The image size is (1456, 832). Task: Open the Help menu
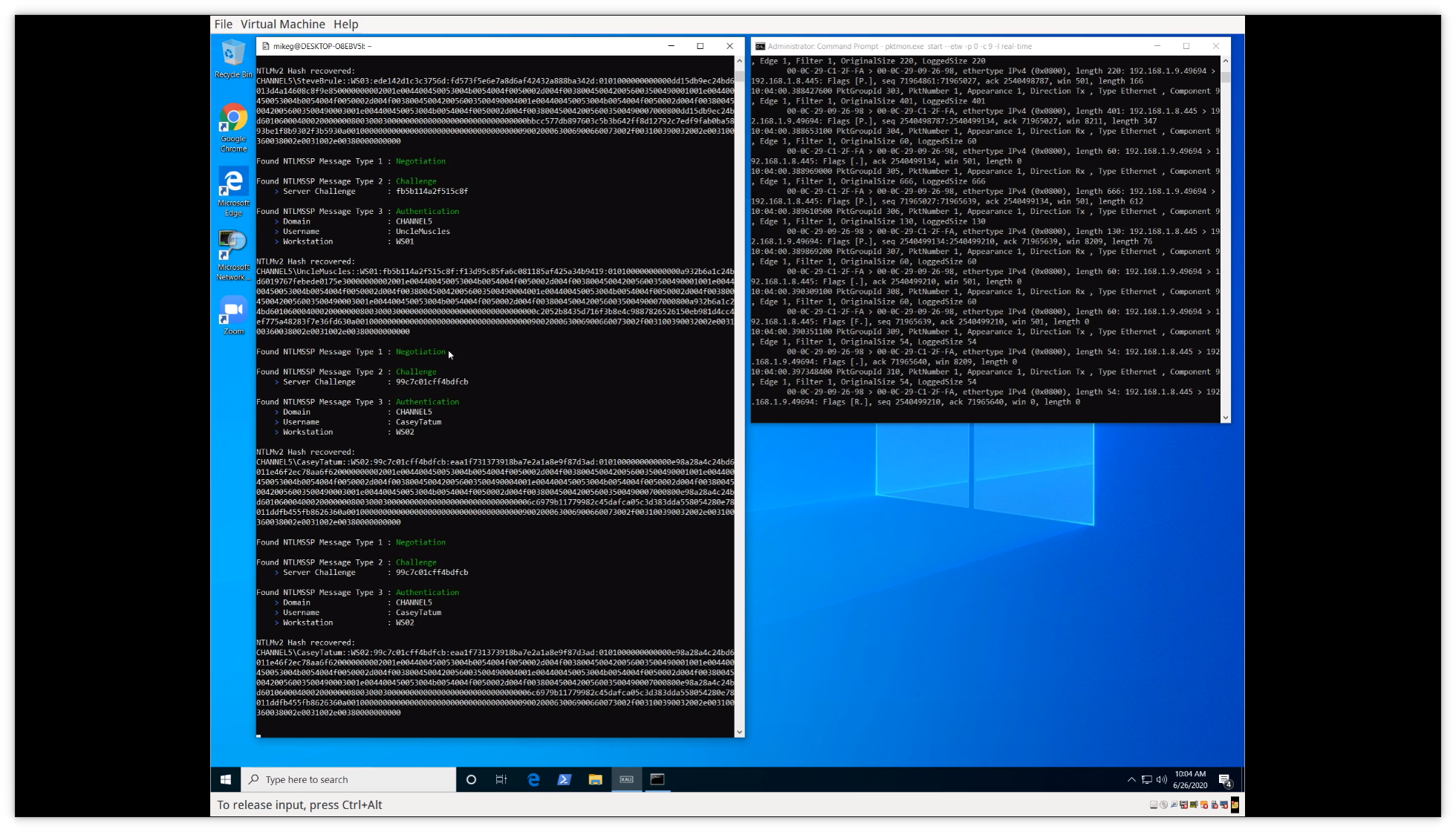pyautogui.click(x=345, y=24)
